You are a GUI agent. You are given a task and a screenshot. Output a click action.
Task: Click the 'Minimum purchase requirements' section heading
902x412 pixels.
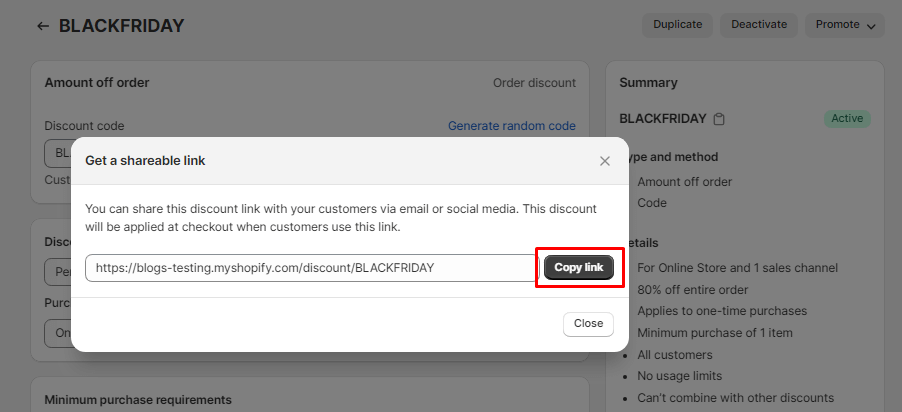click(138, 400)
